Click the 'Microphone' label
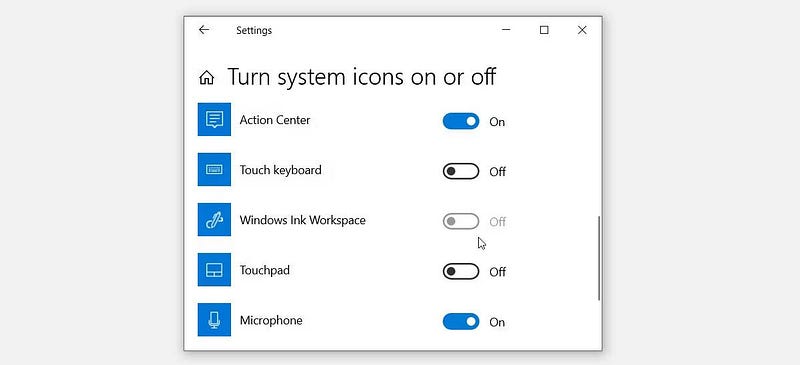Image resolution: width=800 pixels, height=365 pixels. [271, 321]
